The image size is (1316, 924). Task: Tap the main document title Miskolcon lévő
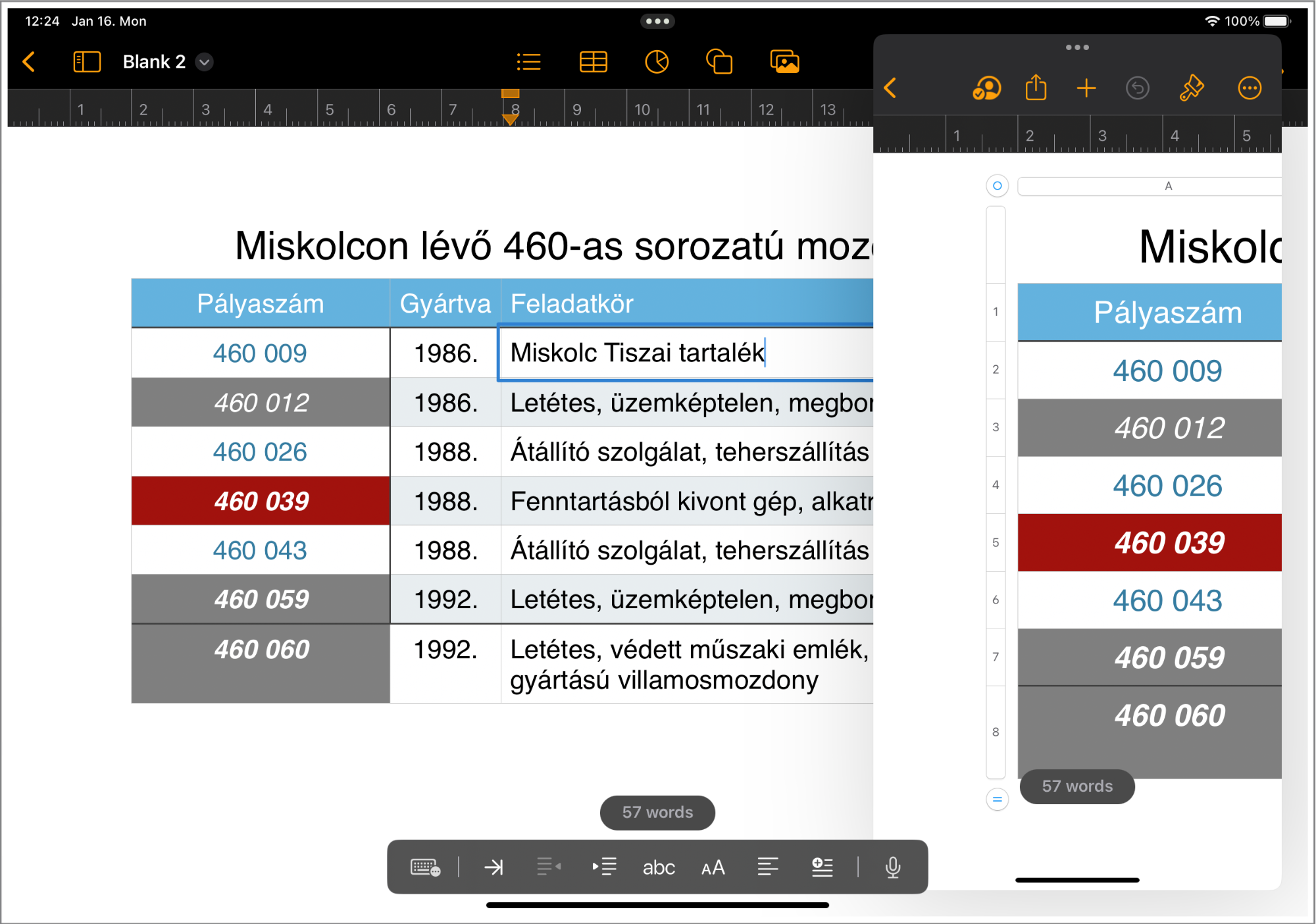[x=554, y=246]
